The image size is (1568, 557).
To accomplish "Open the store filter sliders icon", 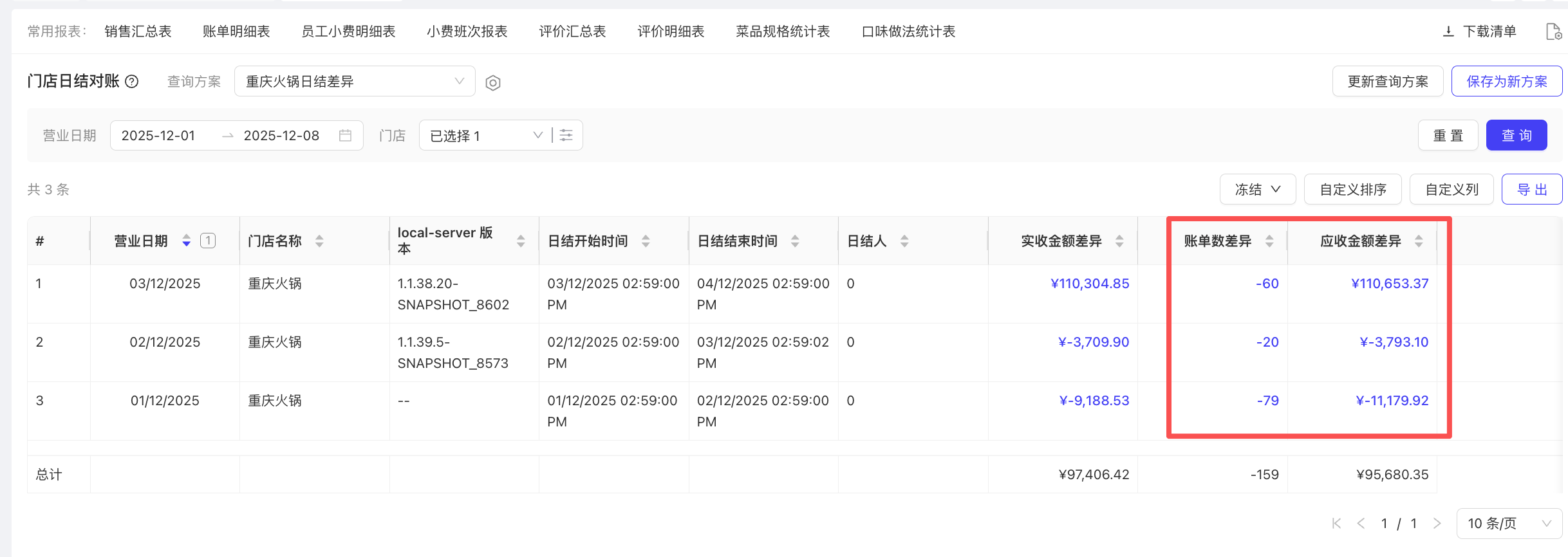I will 566,135.
